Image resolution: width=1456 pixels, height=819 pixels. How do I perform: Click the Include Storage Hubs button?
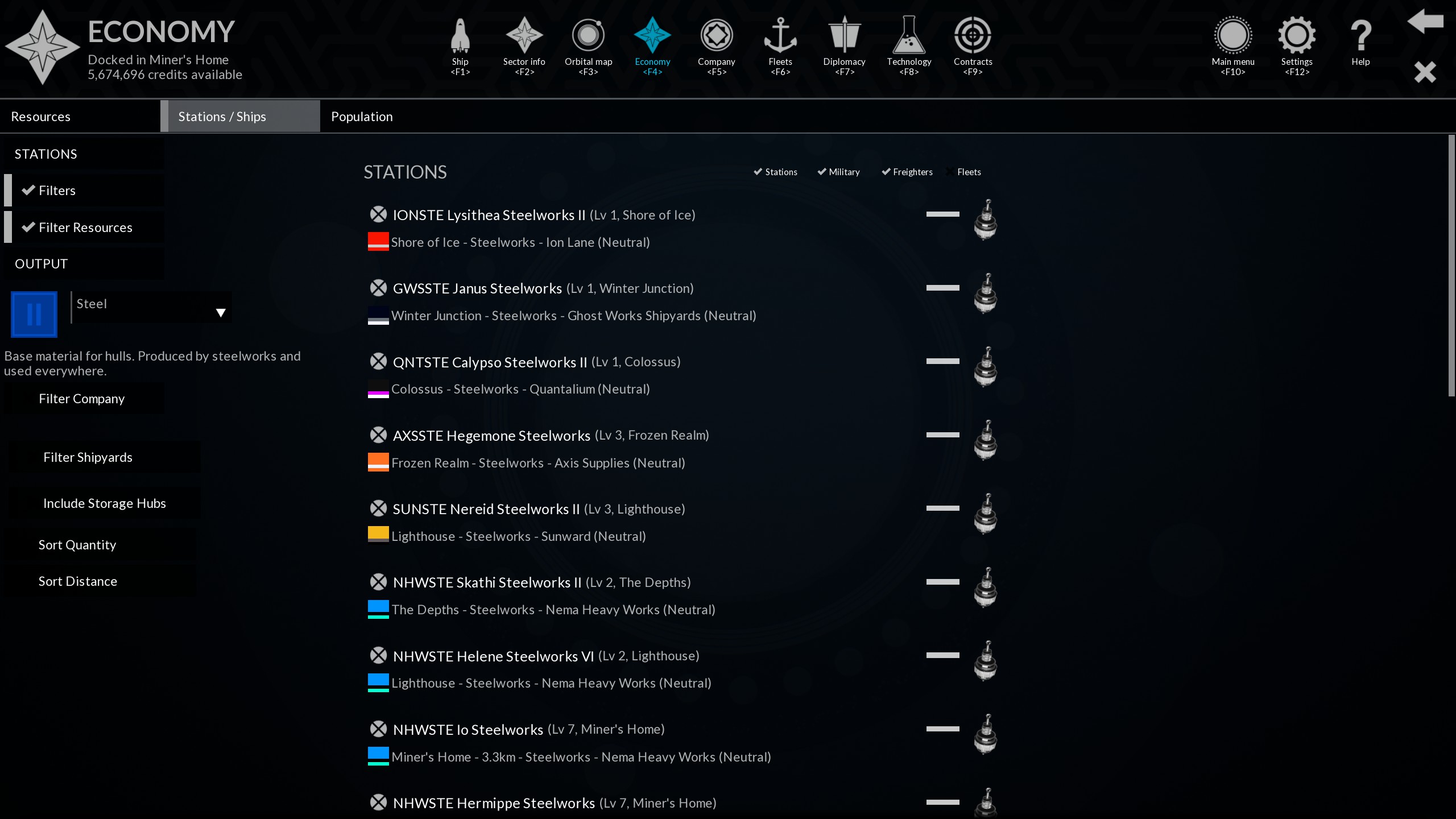coord(105,503)
